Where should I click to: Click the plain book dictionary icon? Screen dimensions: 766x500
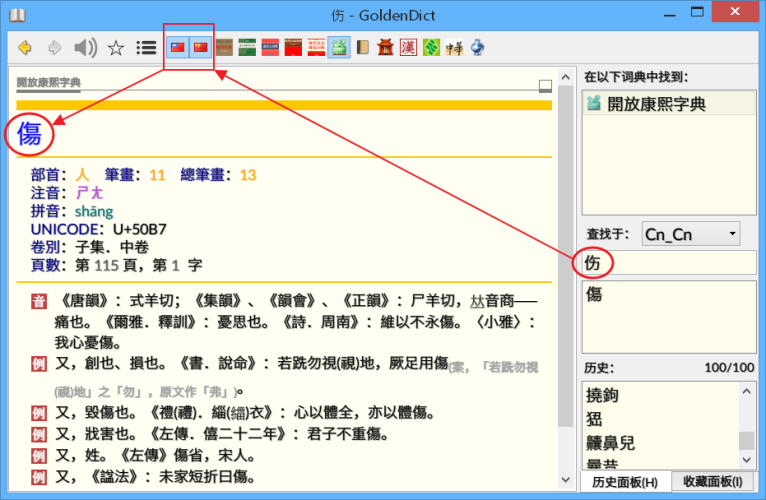[362, 48]
